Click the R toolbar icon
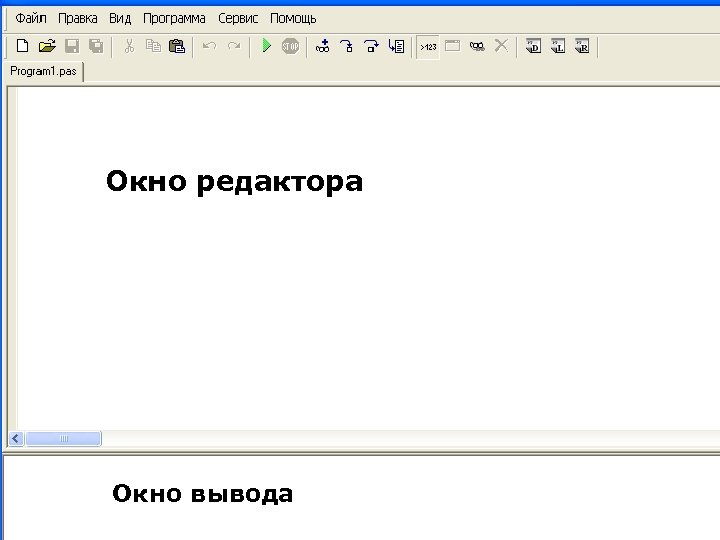Viewport: 720px width, 540px height. coord(582,46)
